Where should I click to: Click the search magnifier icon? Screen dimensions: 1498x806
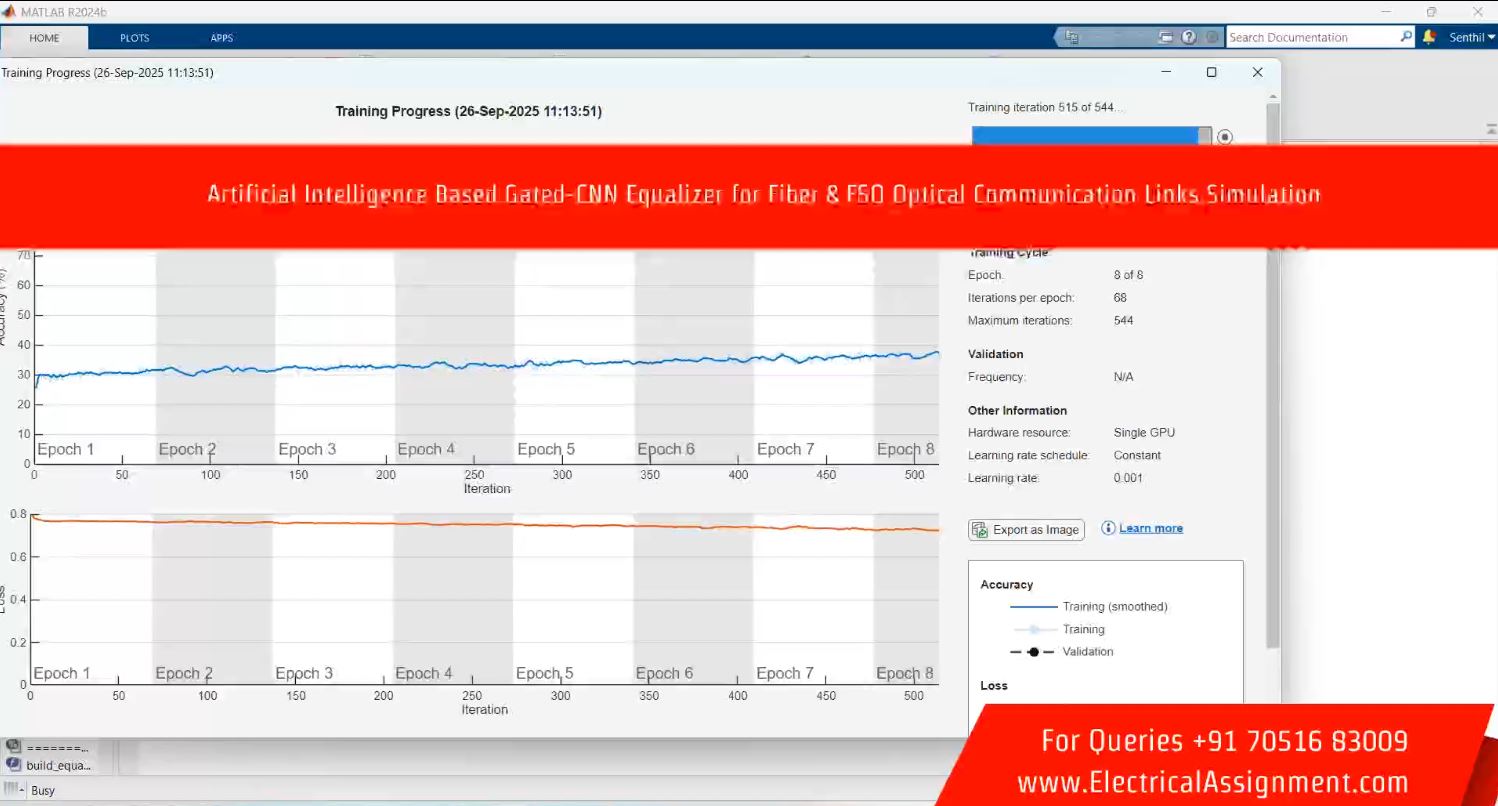(x=1406, y=37)
